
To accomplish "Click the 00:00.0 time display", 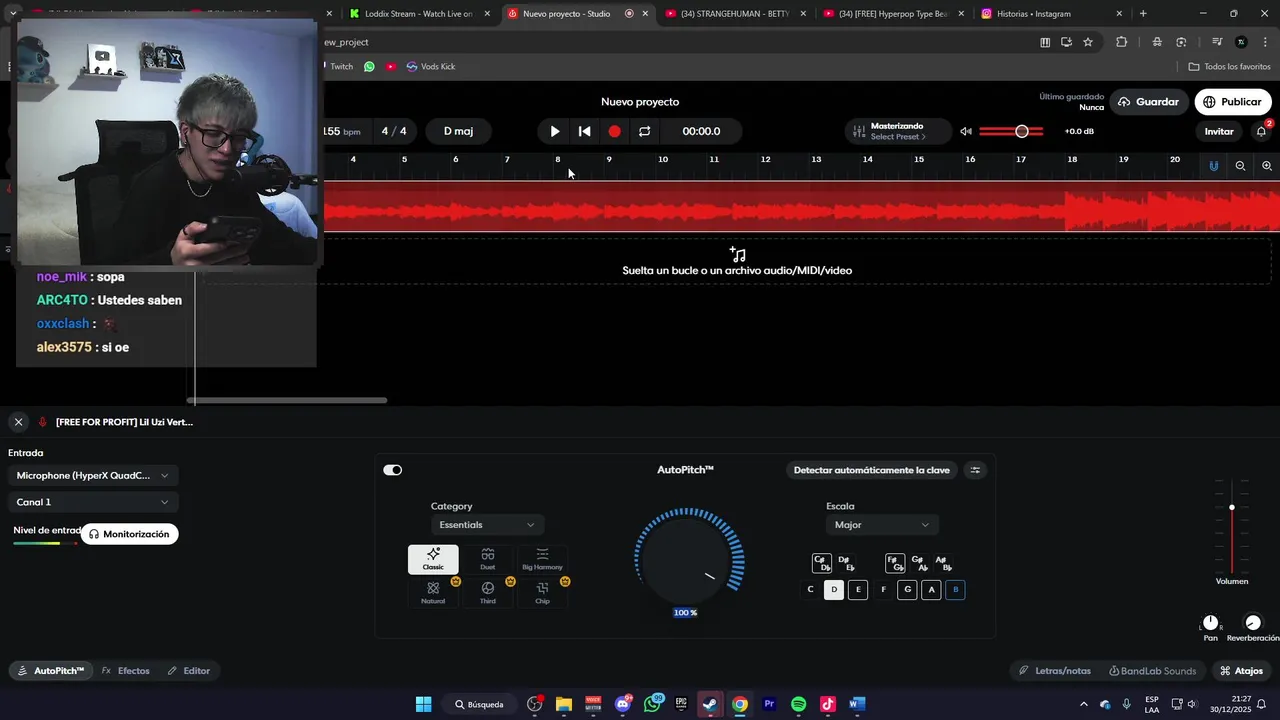I will point(701,131).
